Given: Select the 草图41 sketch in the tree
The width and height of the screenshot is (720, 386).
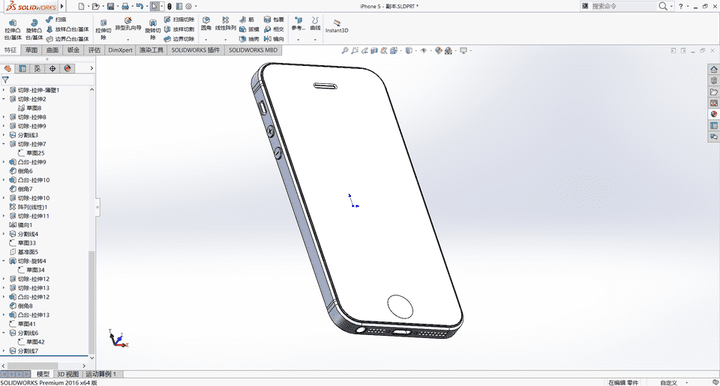Looking at the screenshot, I should [x=22, y=324].
